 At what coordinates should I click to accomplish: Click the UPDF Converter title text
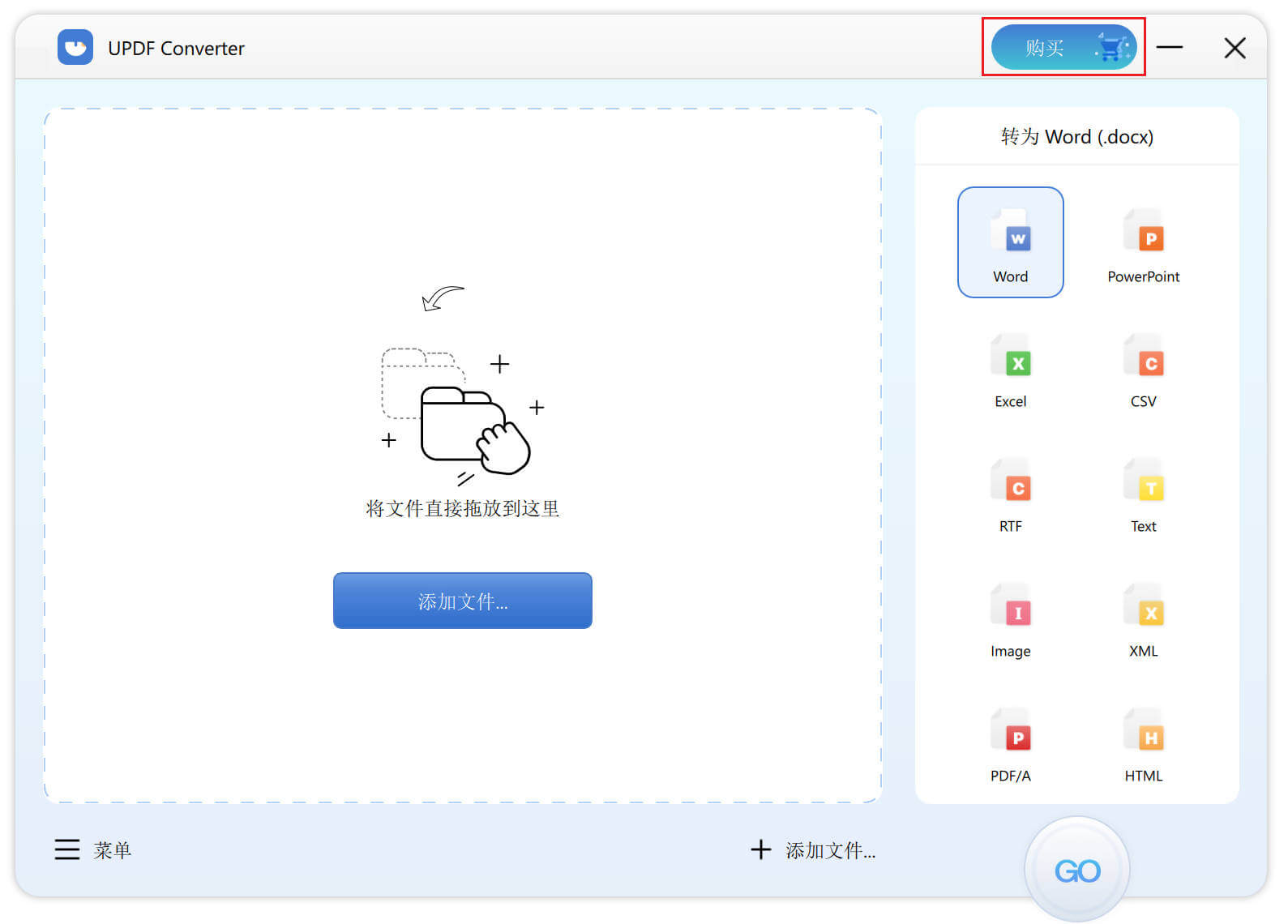[x=176, y=48]
